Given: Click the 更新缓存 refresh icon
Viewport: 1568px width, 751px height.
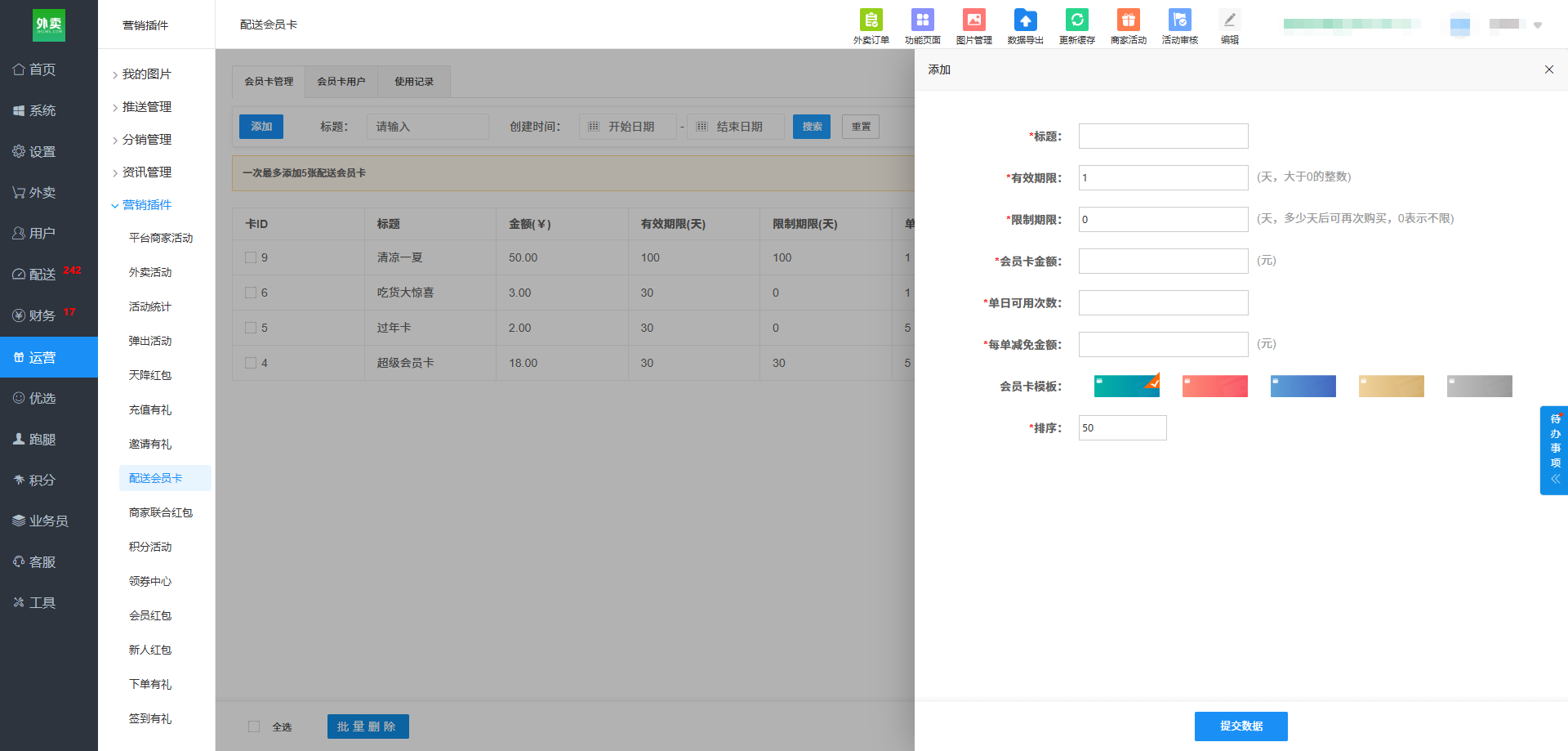Looking at the screenshot, I should [x=1076, y=20].
